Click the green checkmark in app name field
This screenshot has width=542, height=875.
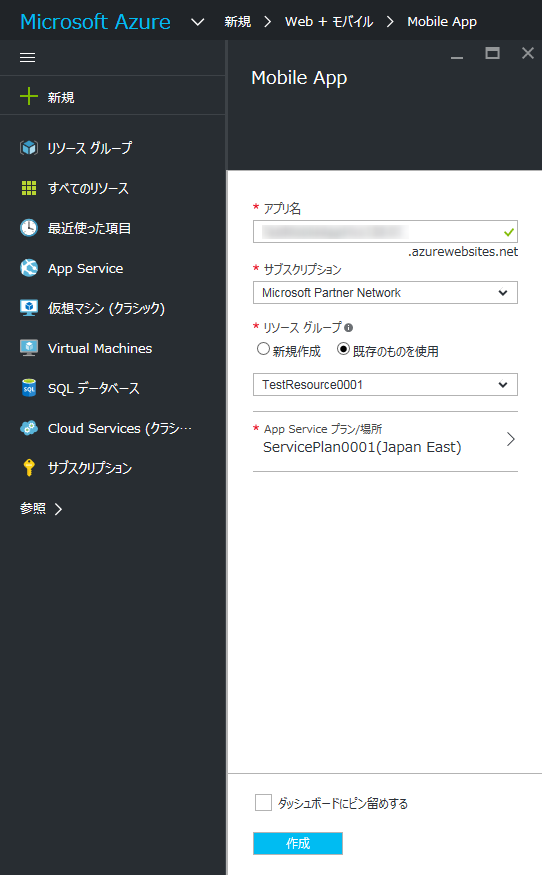pos(509,232)
